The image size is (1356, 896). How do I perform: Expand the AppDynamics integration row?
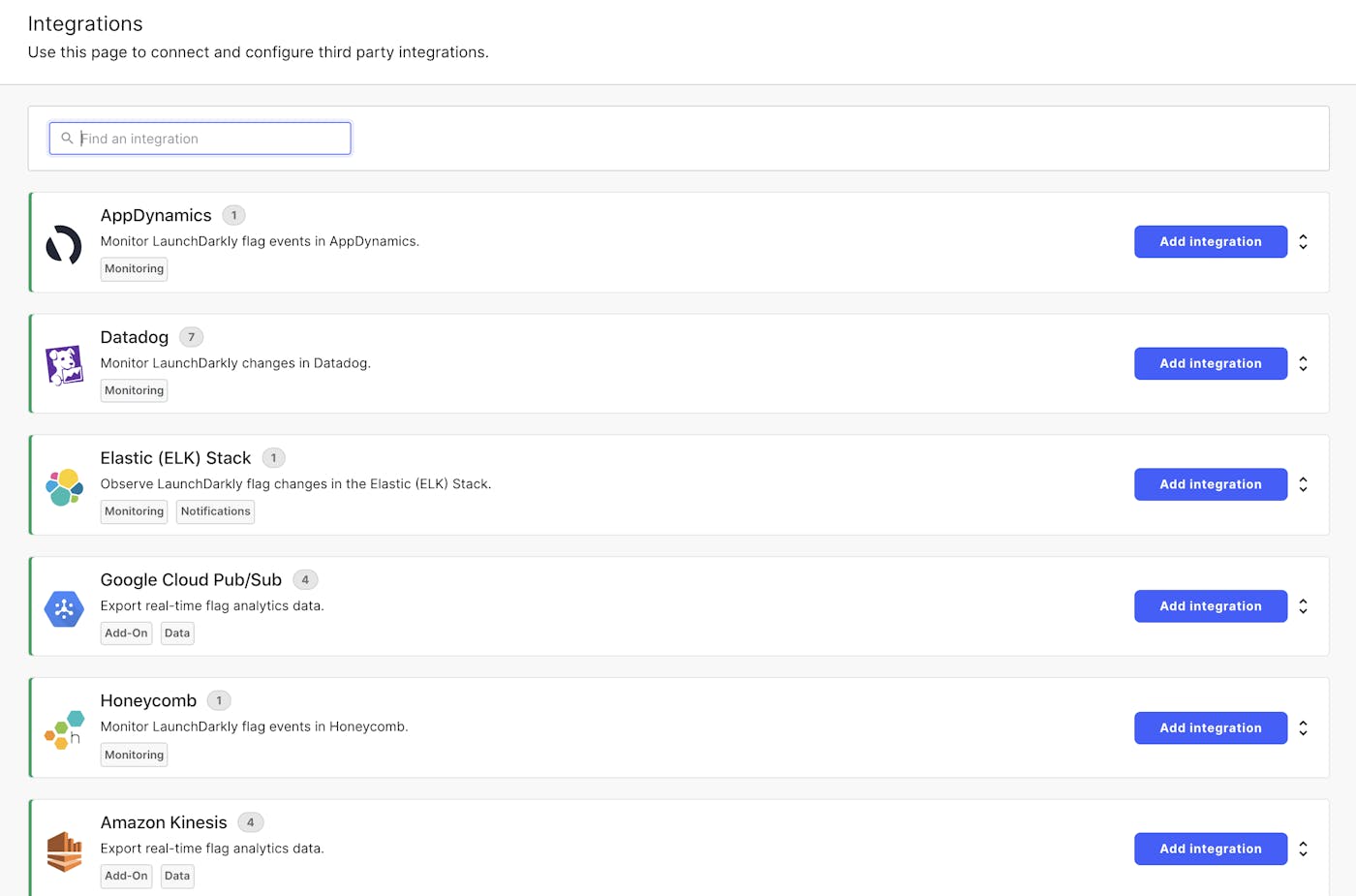click(1303, 242)
